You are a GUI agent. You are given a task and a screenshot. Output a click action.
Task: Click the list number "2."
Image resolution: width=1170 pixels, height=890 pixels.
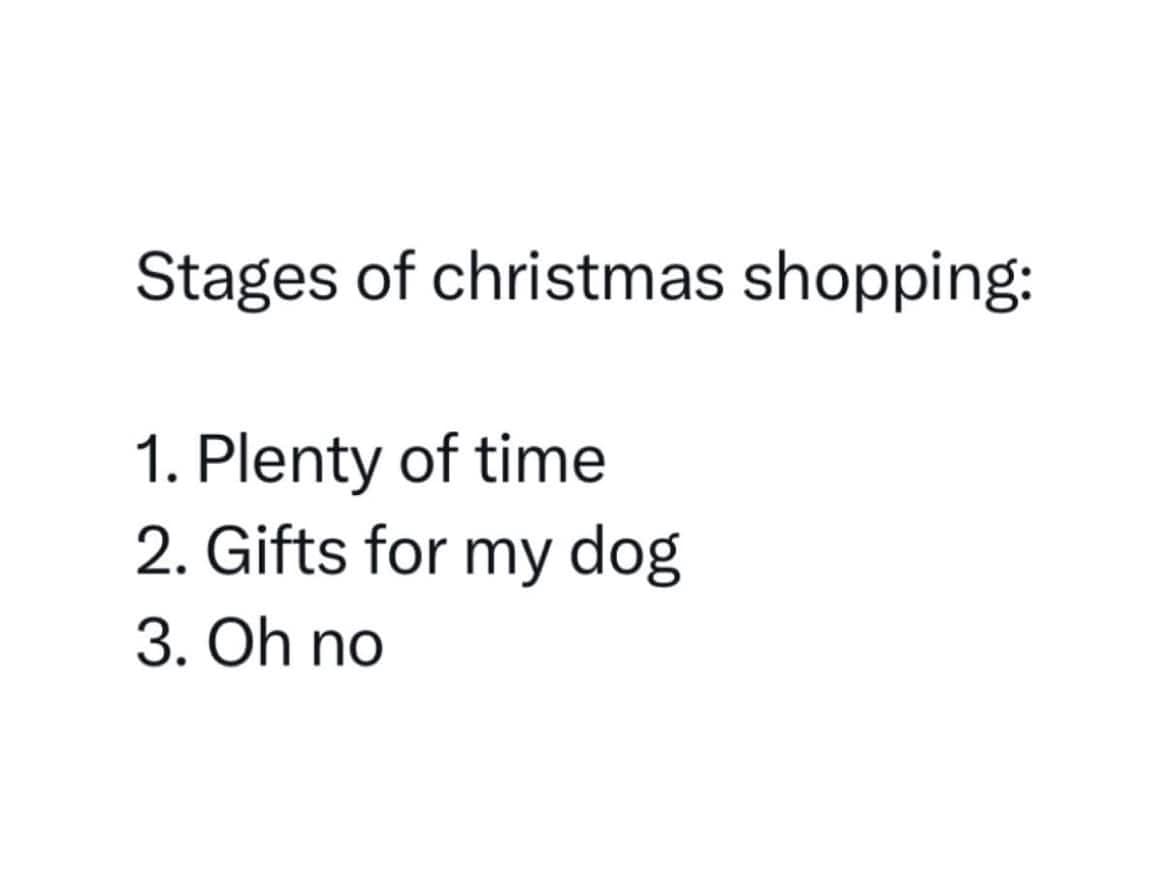point(162,551)
